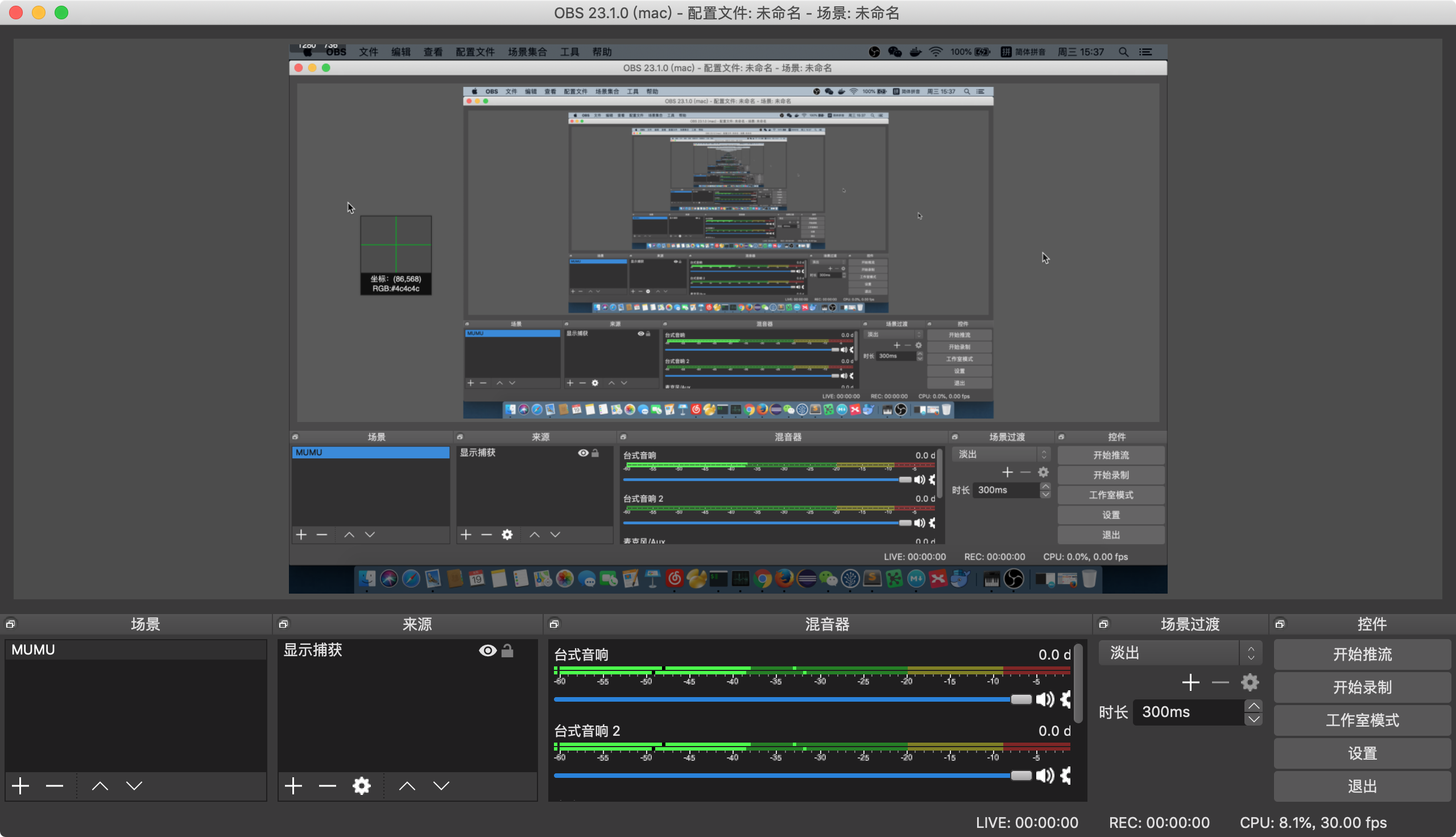Undock the 来源 panel with its float icon
Viewport: 1456px width, 837px height.
click(x=283, y=624)
